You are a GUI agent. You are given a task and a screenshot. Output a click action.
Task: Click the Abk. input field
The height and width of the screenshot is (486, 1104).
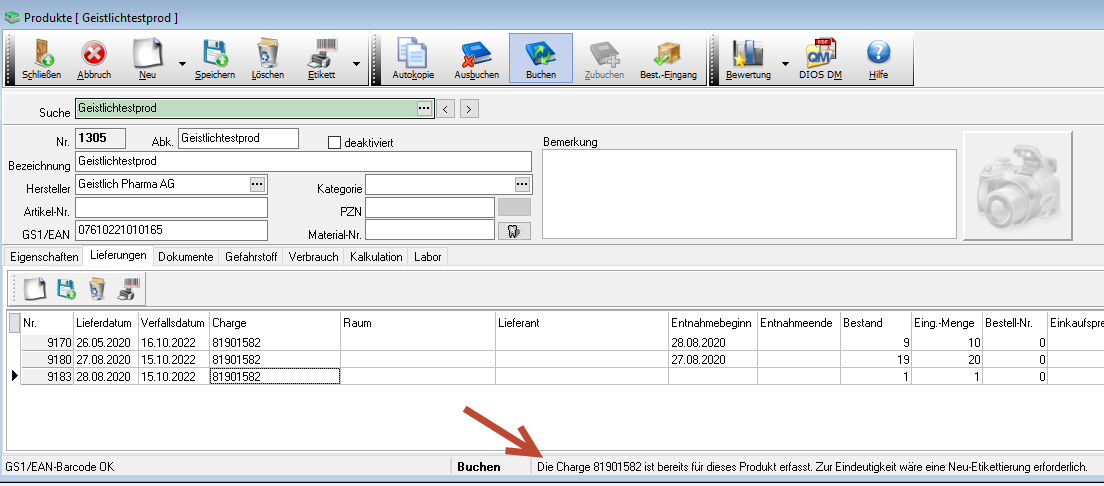239,139
